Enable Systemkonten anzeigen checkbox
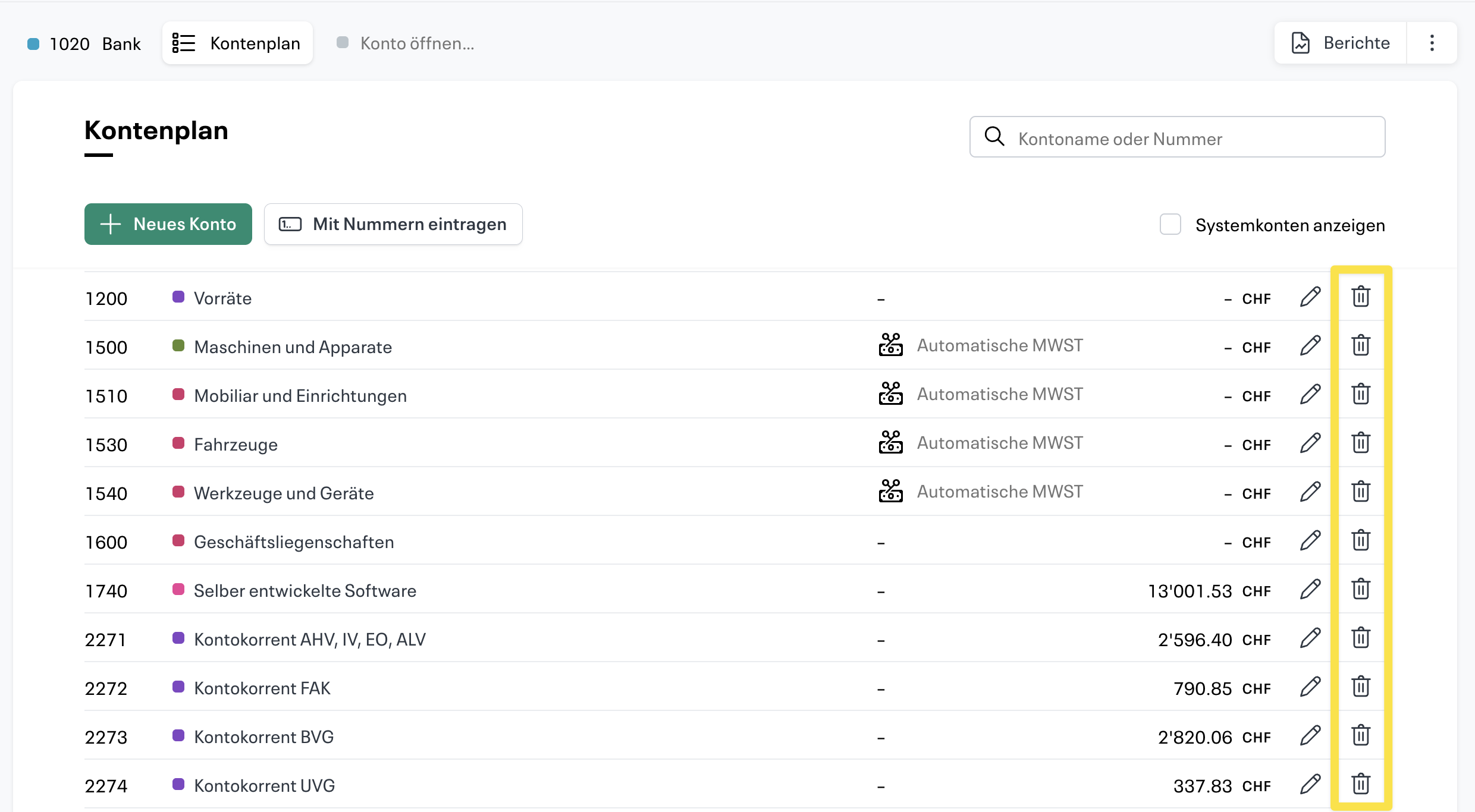Screen dimensions: 1475x812 pyautogui.click(x=1170, y=225)
